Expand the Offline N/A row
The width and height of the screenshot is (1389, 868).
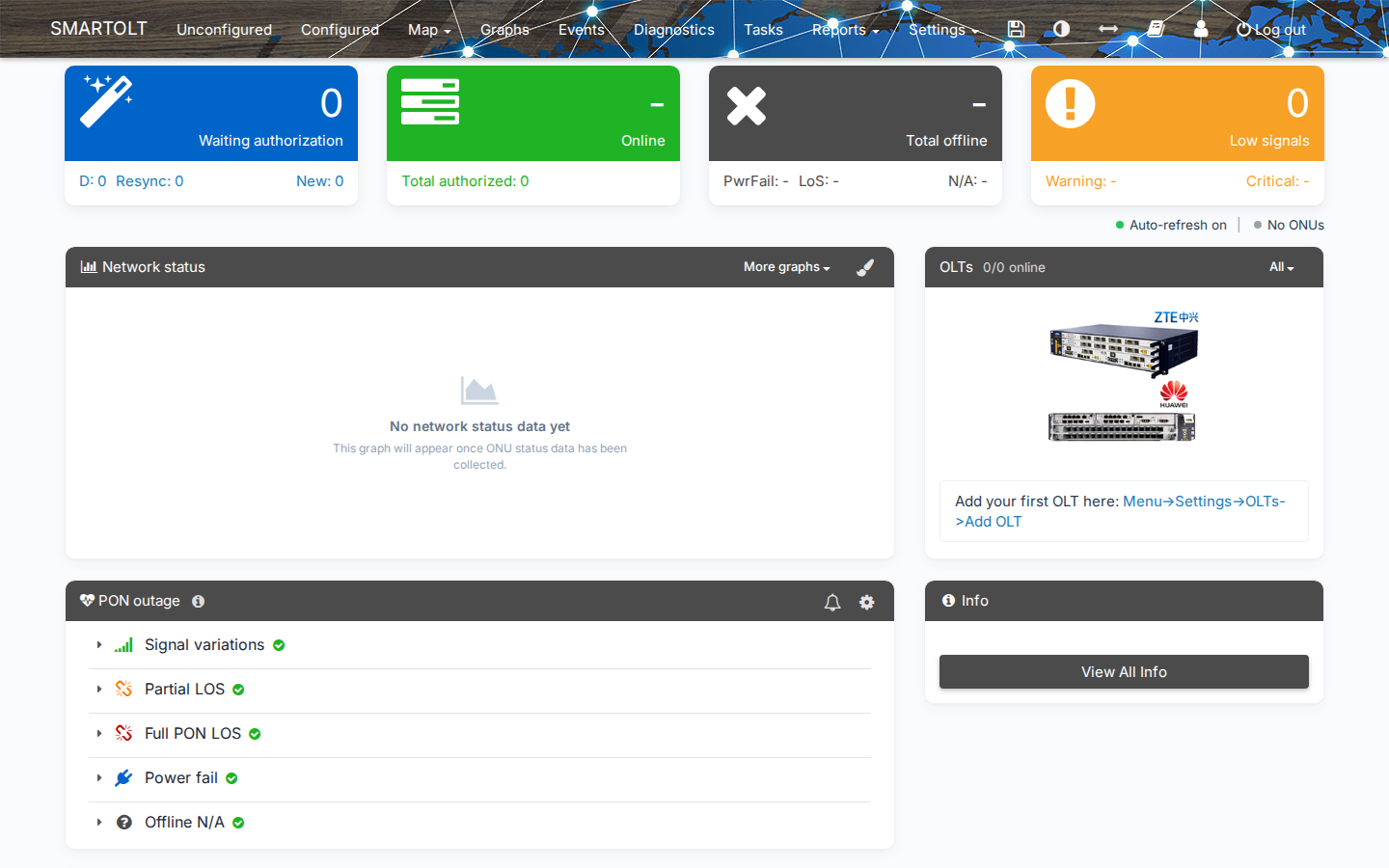pyautogui.click(x=99, y=822)
